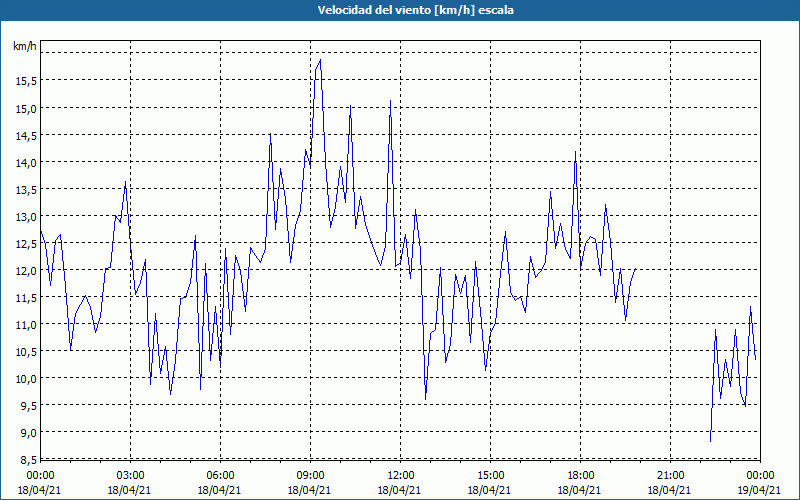The height and width of the screenshot is (500, 800).
Task: Click the 10,5 y-axis value
Action: pos(24,352)
